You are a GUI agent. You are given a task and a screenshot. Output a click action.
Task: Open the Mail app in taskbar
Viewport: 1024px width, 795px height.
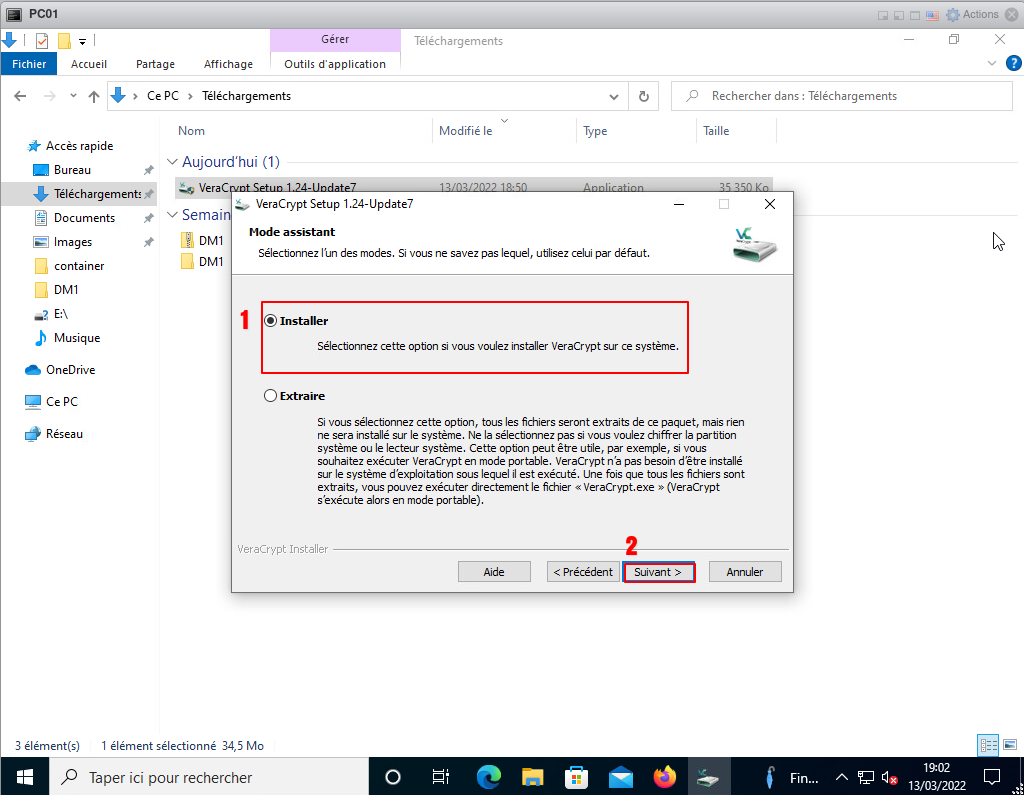tap(620, 777)
